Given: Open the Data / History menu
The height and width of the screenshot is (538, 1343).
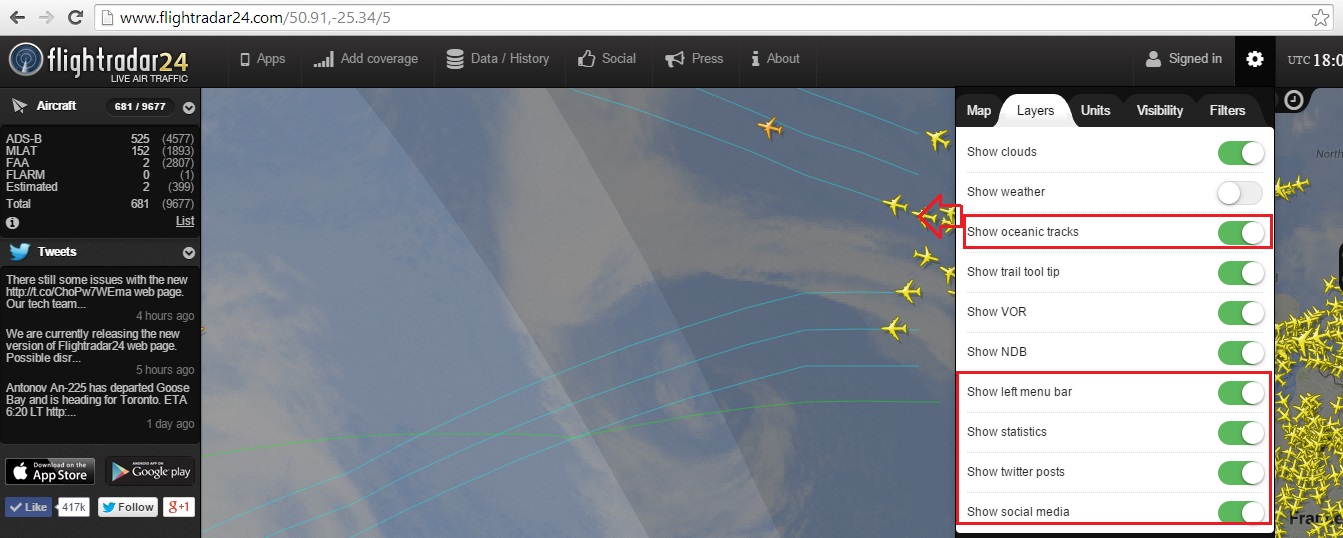Looking at the screenshot, I should pos(498,59).
